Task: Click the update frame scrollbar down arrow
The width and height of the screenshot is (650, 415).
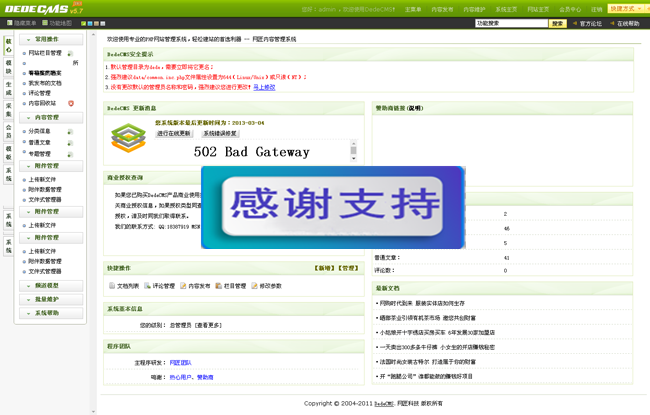Action: tap(354, 158)
